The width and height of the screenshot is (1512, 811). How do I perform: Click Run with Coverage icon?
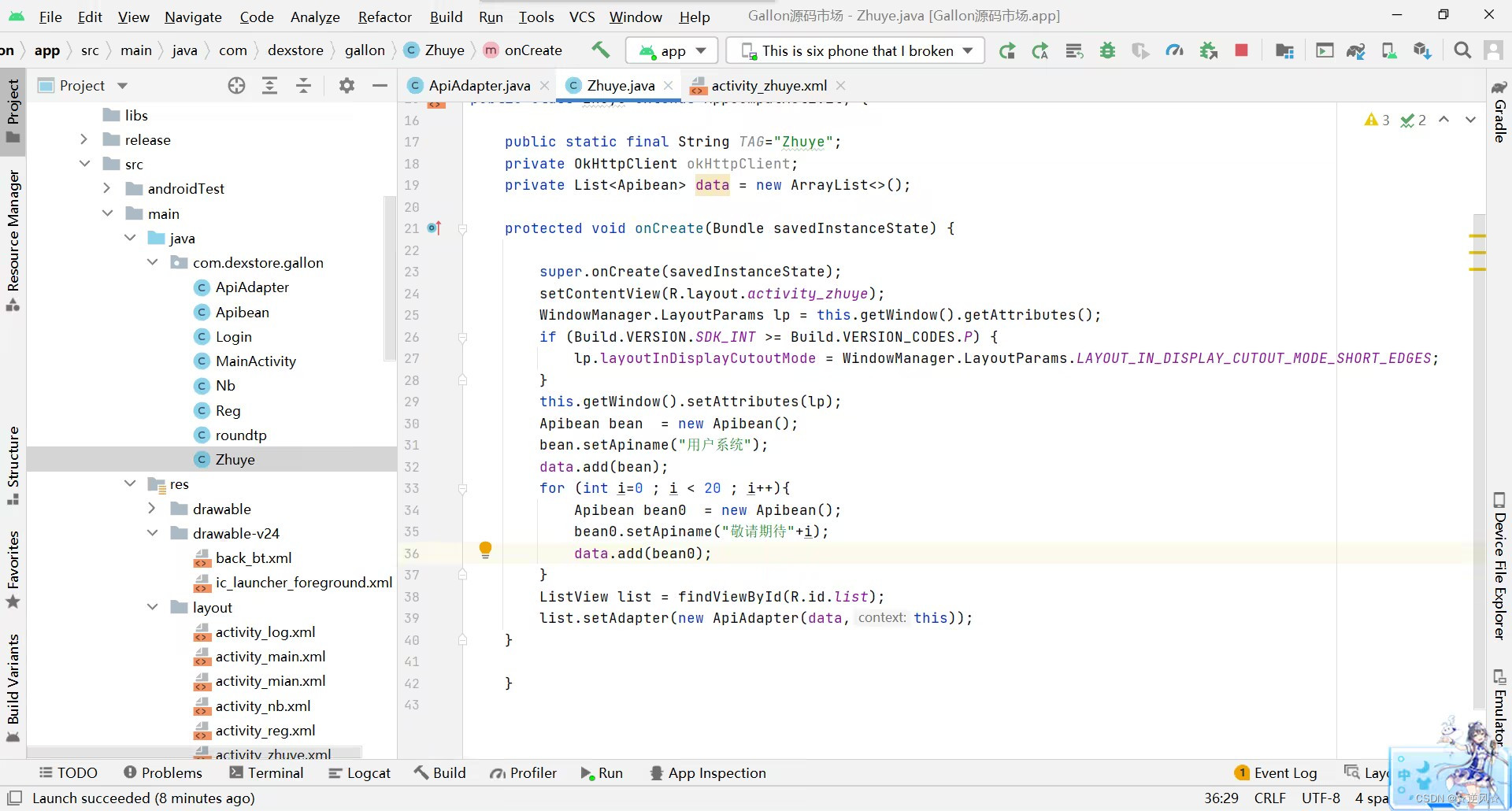tap(1140, 51)
